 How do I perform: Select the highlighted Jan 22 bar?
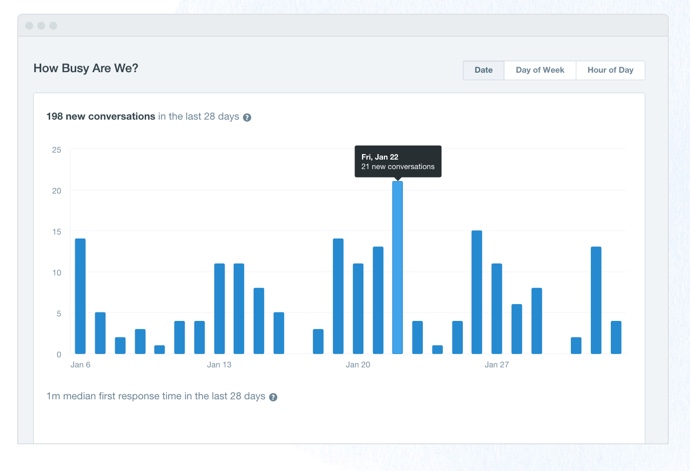coord(397,268)
